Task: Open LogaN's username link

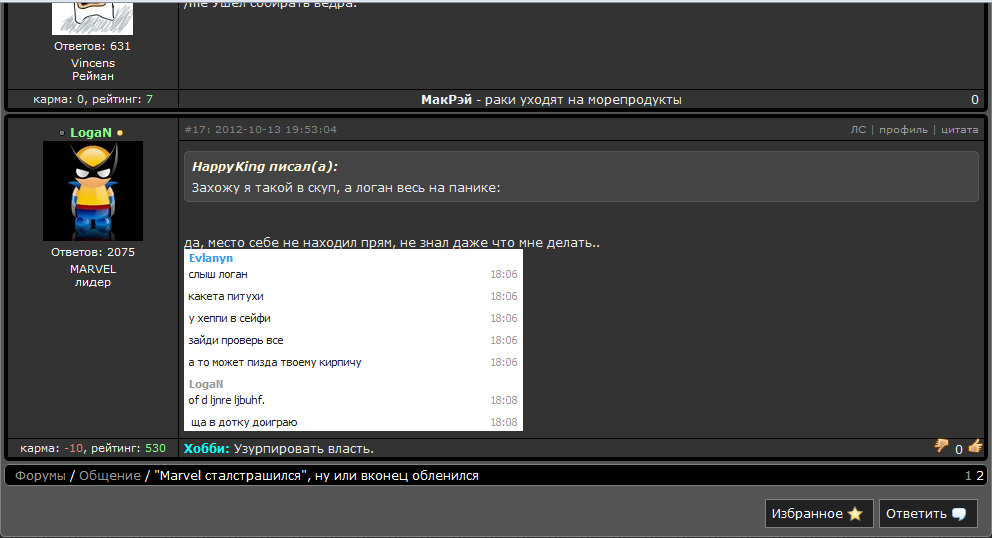Action: pos(90,132)
